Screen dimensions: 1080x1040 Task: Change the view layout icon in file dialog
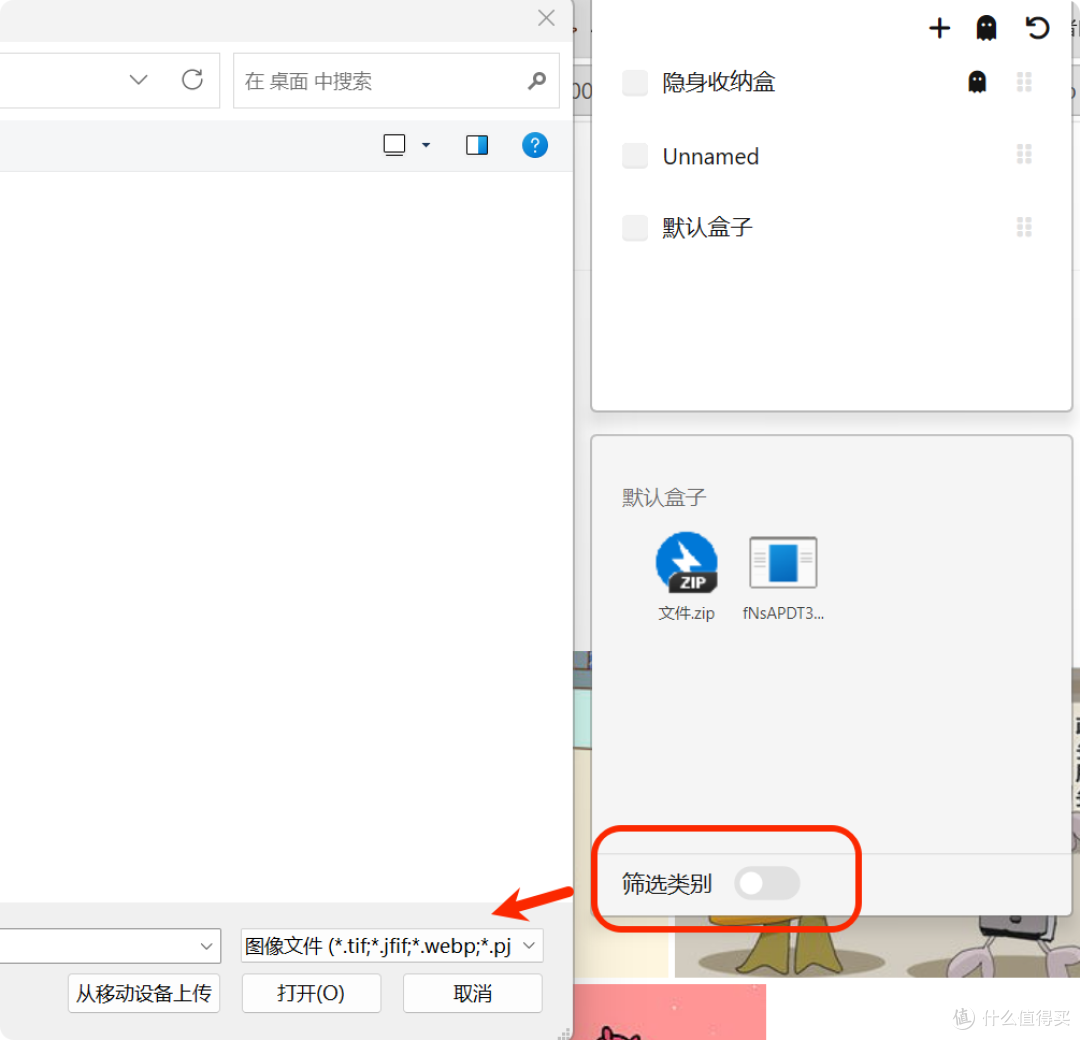(394, 145)
